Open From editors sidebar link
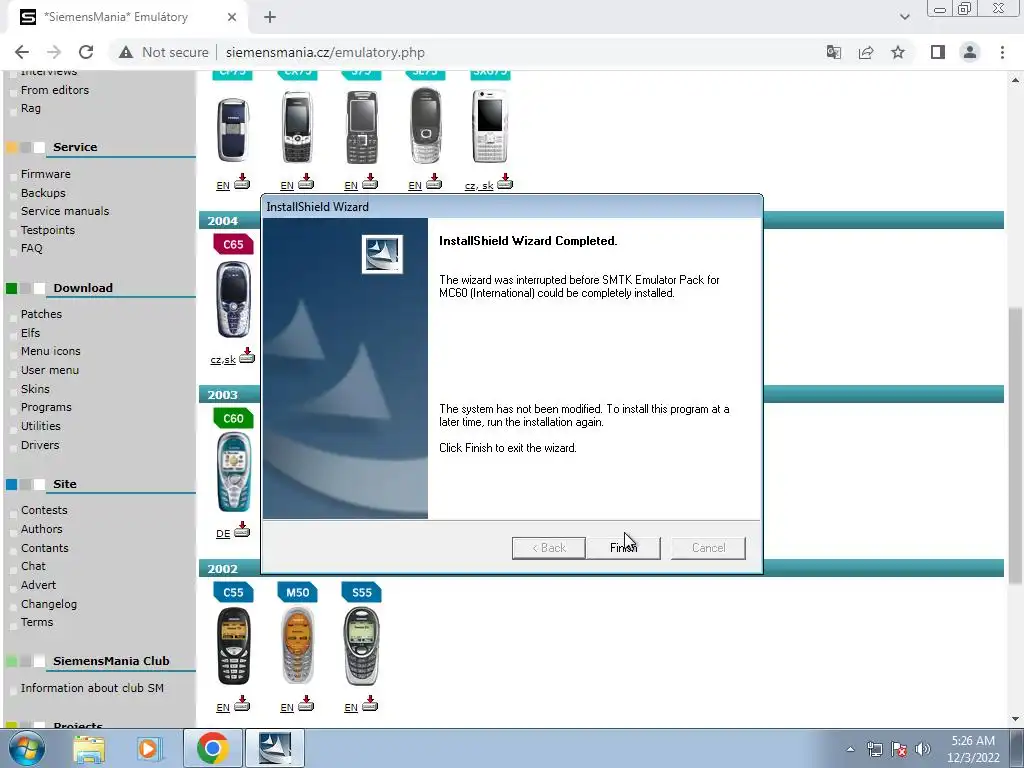This screenshot has width=1024, height=768. coord(55,90)
